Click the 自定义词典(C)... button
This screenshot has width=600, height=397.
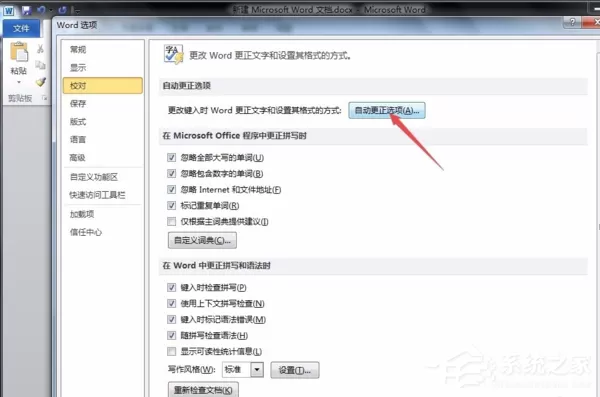pos(202,240)
